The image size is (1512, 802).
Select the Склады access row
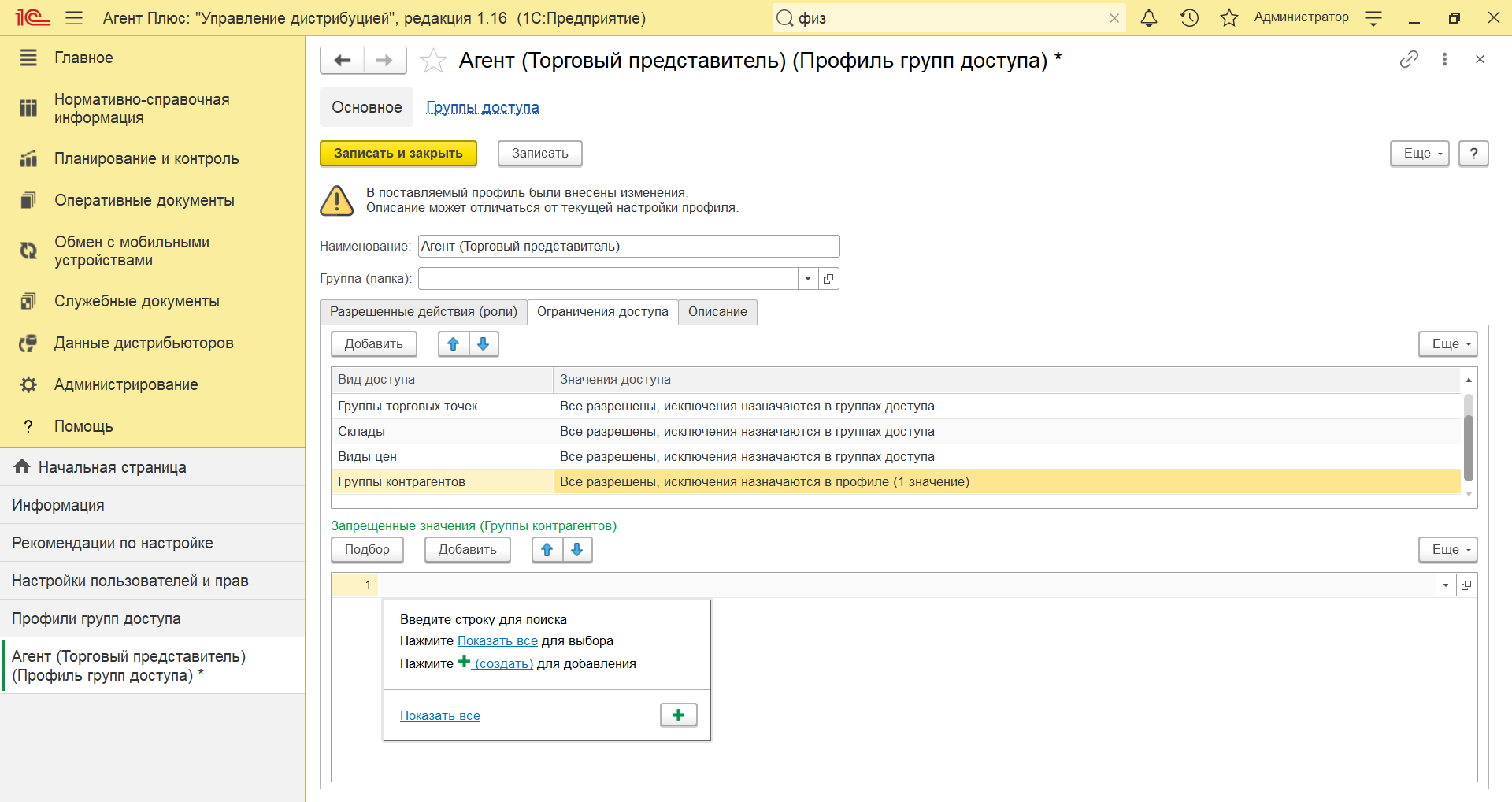pyautogui.click(x=896, y=432)
